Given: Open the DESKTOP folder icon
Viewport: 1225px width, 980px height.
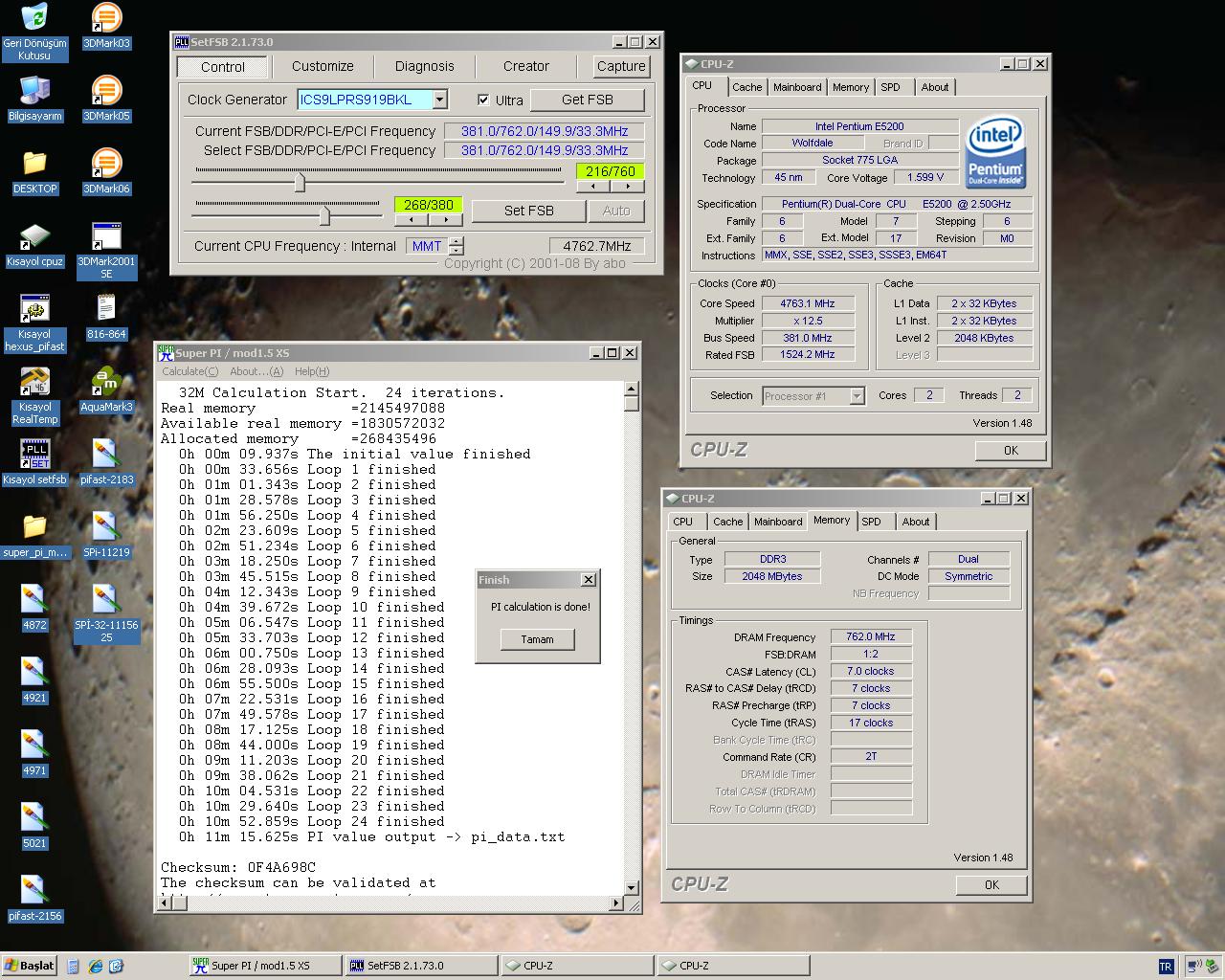Looking at the screenshot, I should point(34,172).
